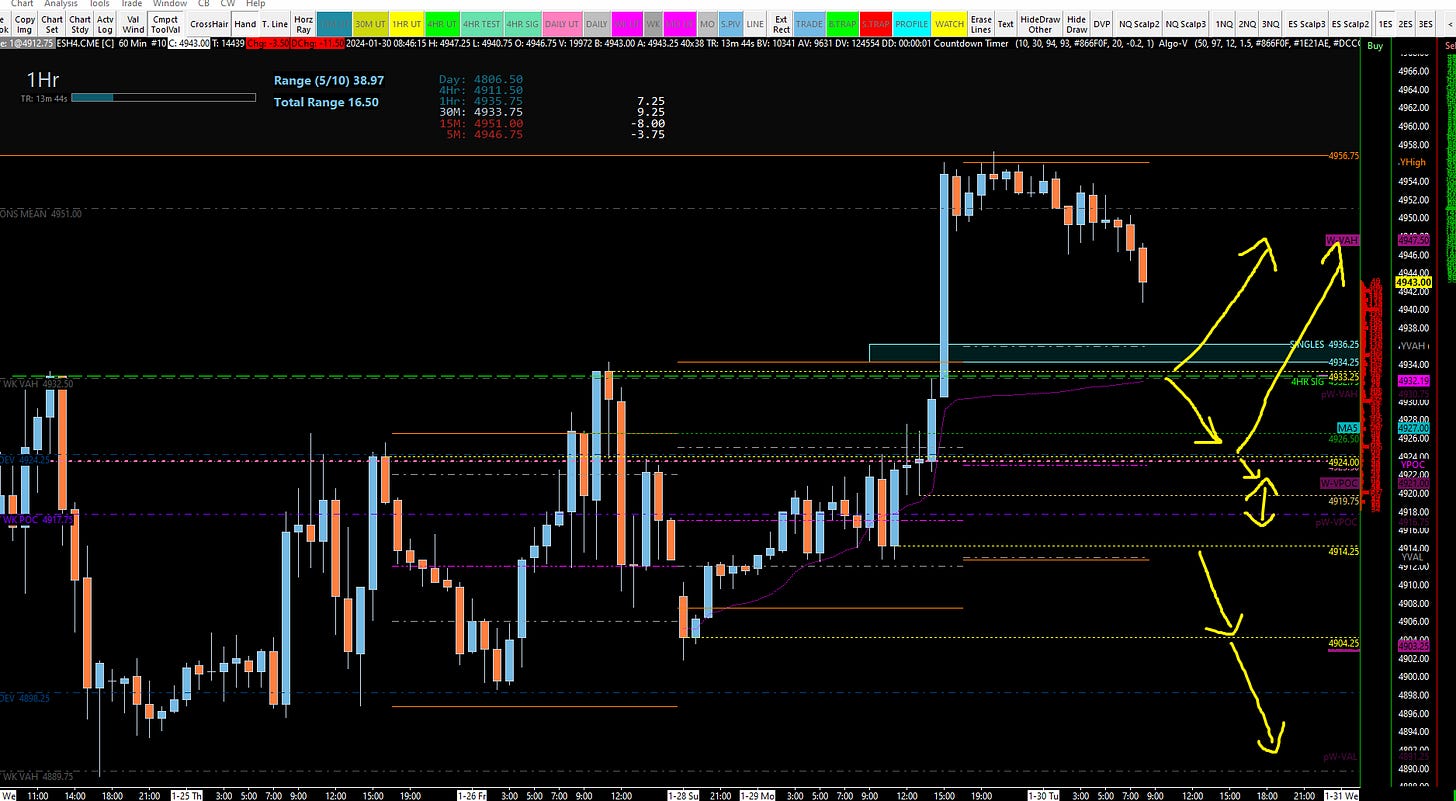Screen dimensions: 1456x801
Task: Click the grey WK button
Action: point(654,24)
